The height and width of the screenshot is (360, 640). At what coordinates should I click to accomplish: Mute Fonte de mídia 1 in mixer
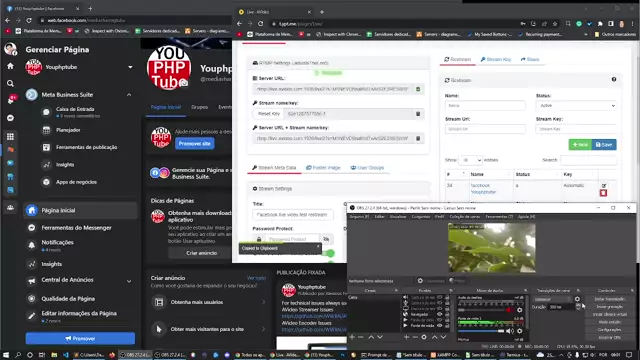[509, 331]
